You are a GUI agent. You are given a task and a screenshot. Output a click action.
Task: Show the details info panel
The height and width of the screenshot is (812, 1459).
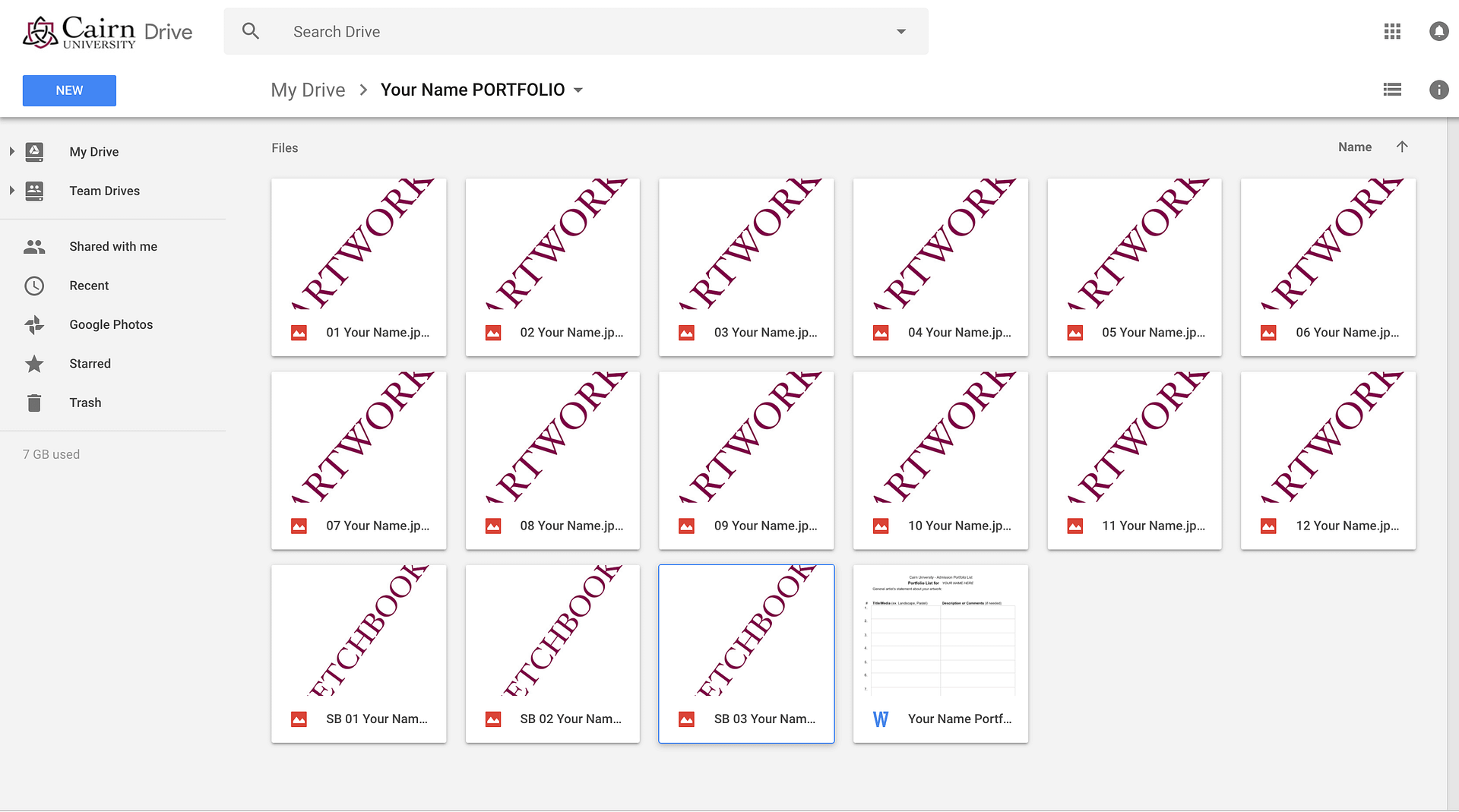[1438, 90]
